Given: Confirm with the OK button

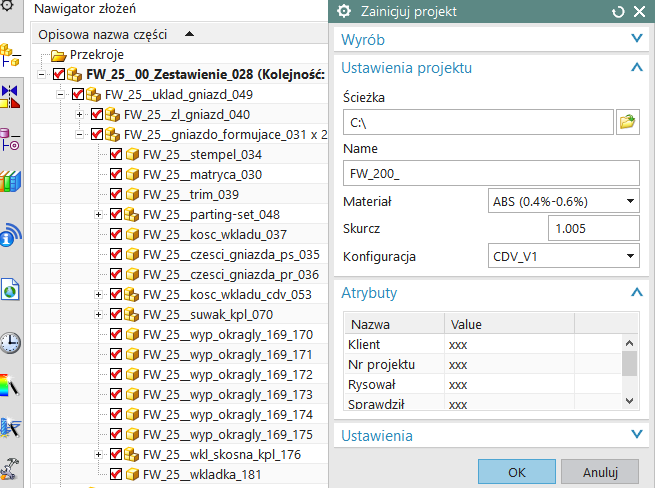Looking at the screenshot, I should 517,472.
